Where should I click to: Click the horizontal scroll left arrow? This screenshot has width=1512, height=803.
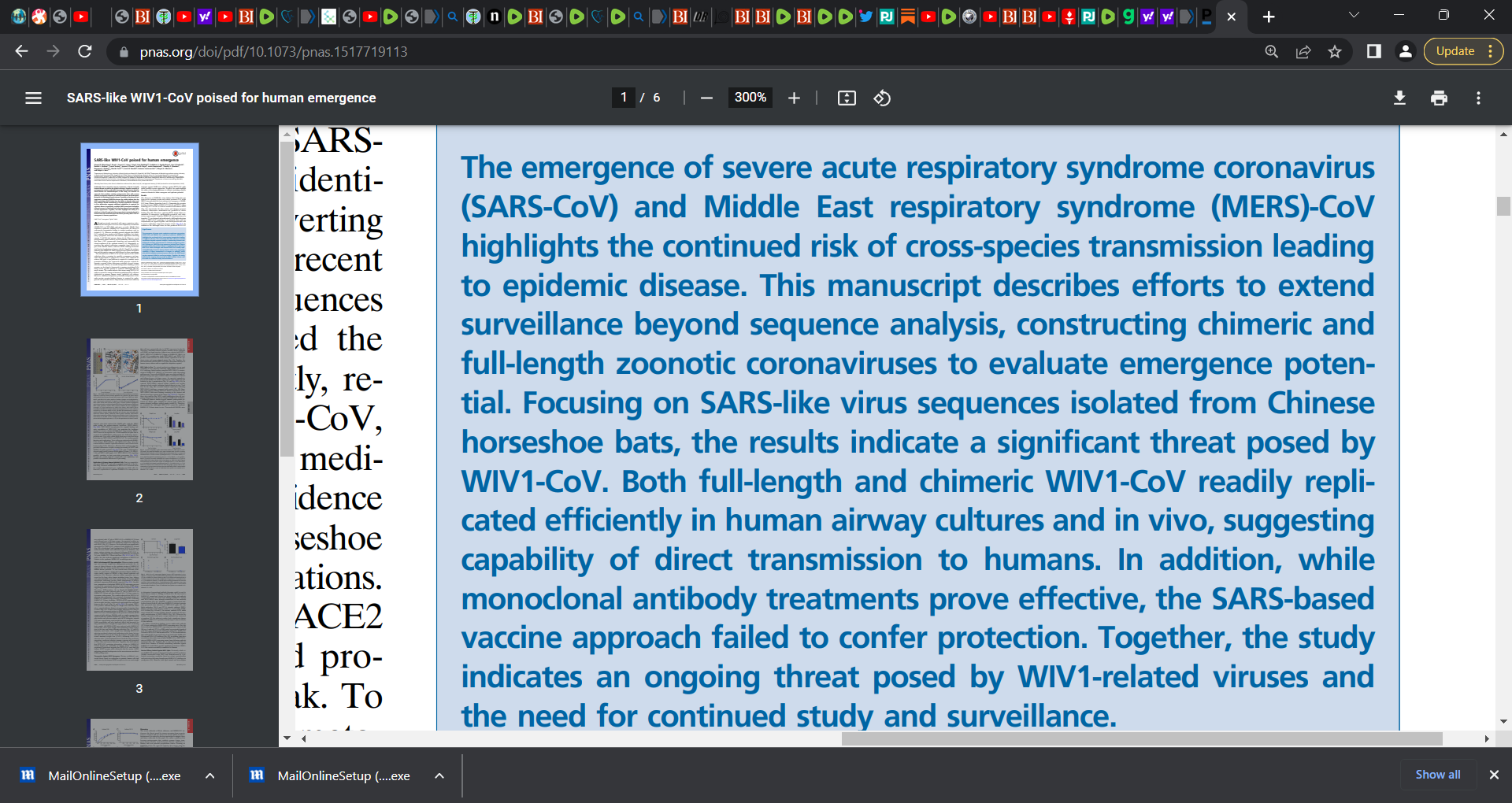tap(304, 738)
